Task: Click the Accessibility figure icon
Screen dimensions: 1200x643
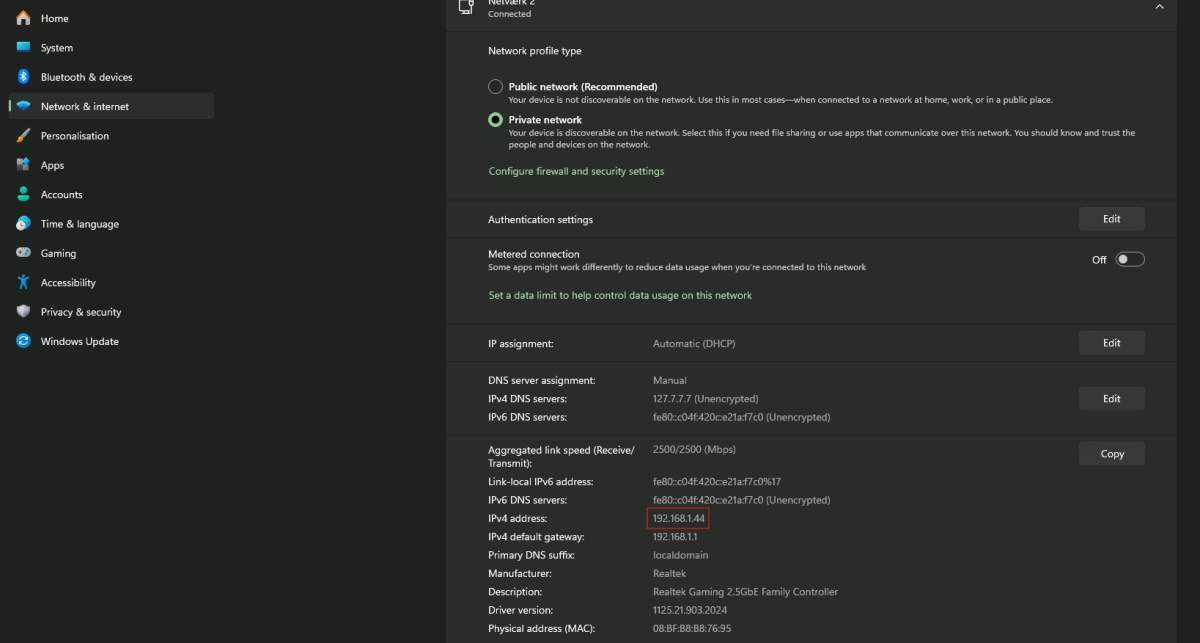Action: [x=23, y=283]
